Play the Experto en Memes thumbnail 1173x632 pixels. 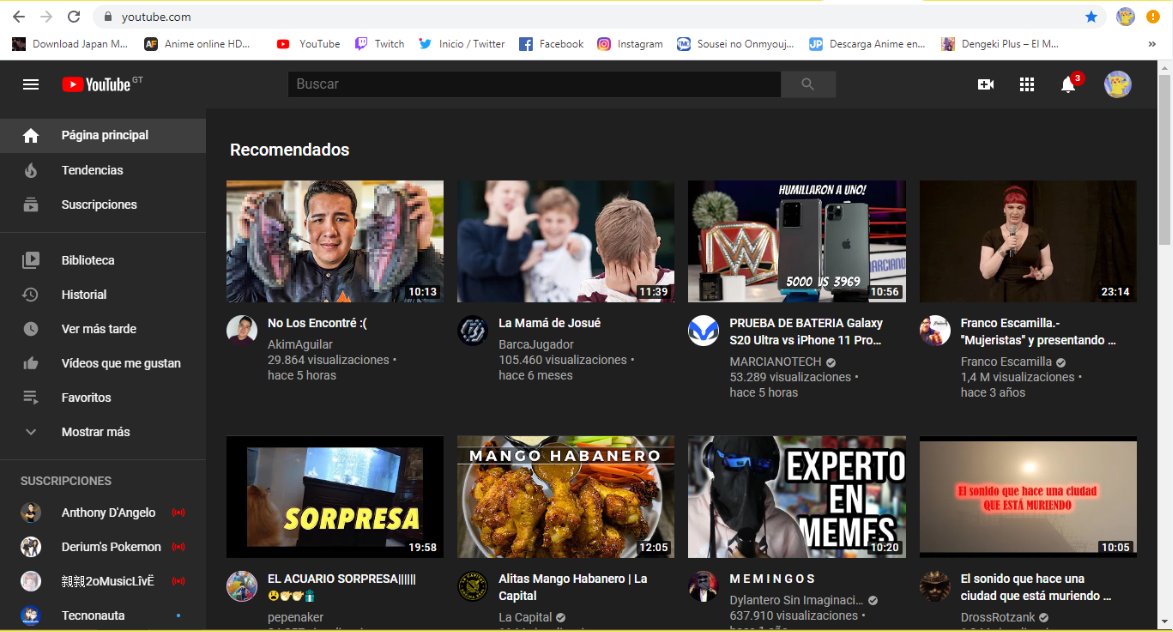coord(797,497)
